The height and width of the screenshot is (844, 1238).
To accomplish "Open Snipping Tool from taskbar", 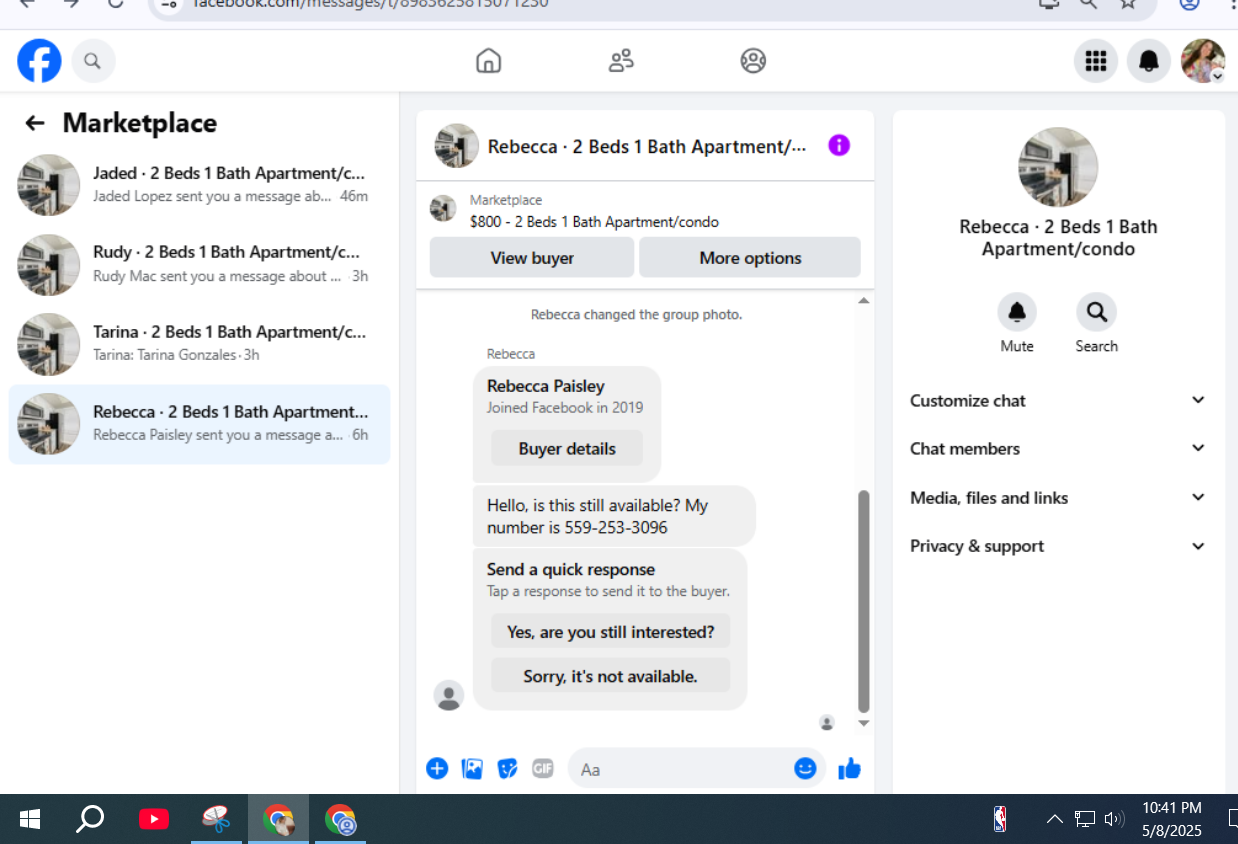I will (x=216, y=820).
